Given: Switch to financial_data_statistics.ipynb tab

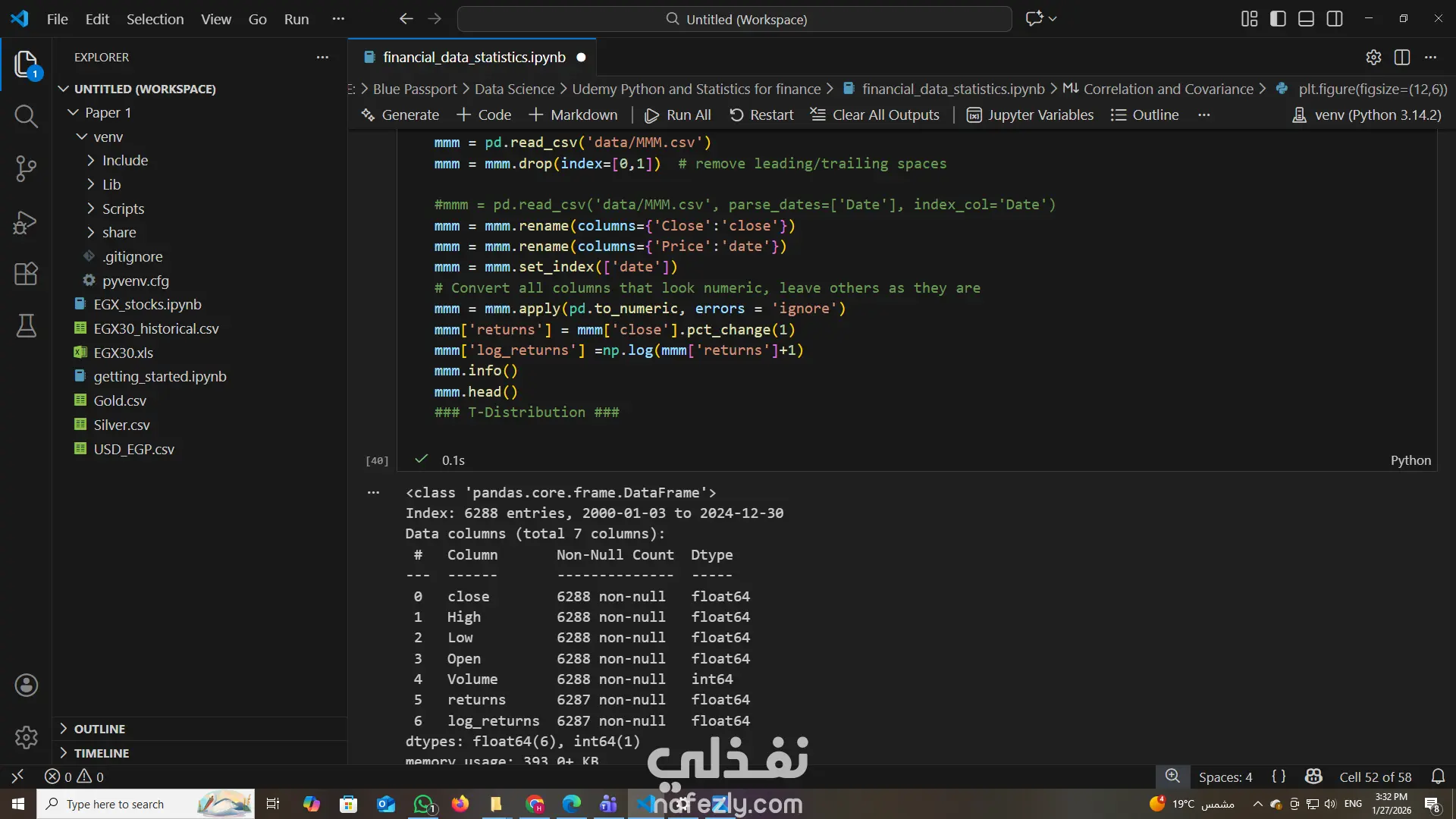Looking at the screenshot, I should tap(474, 57).
